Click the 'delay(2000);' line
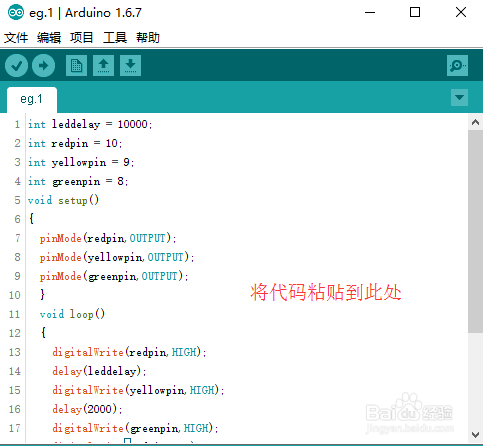483x446 pixels. click(x=87, y=409)
